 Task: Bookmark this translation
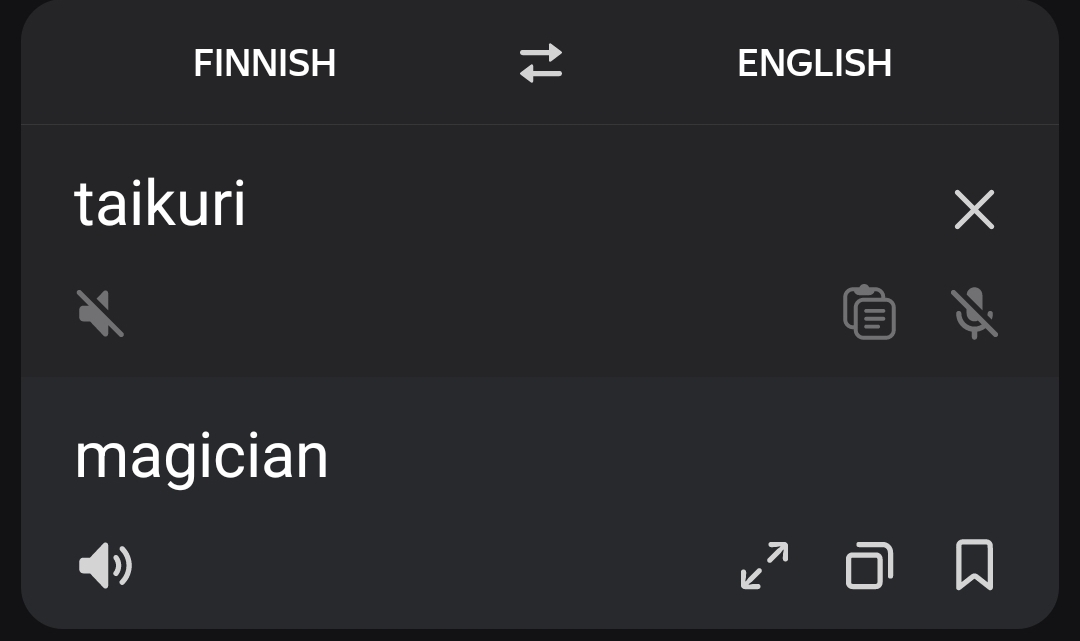point(974,565)
